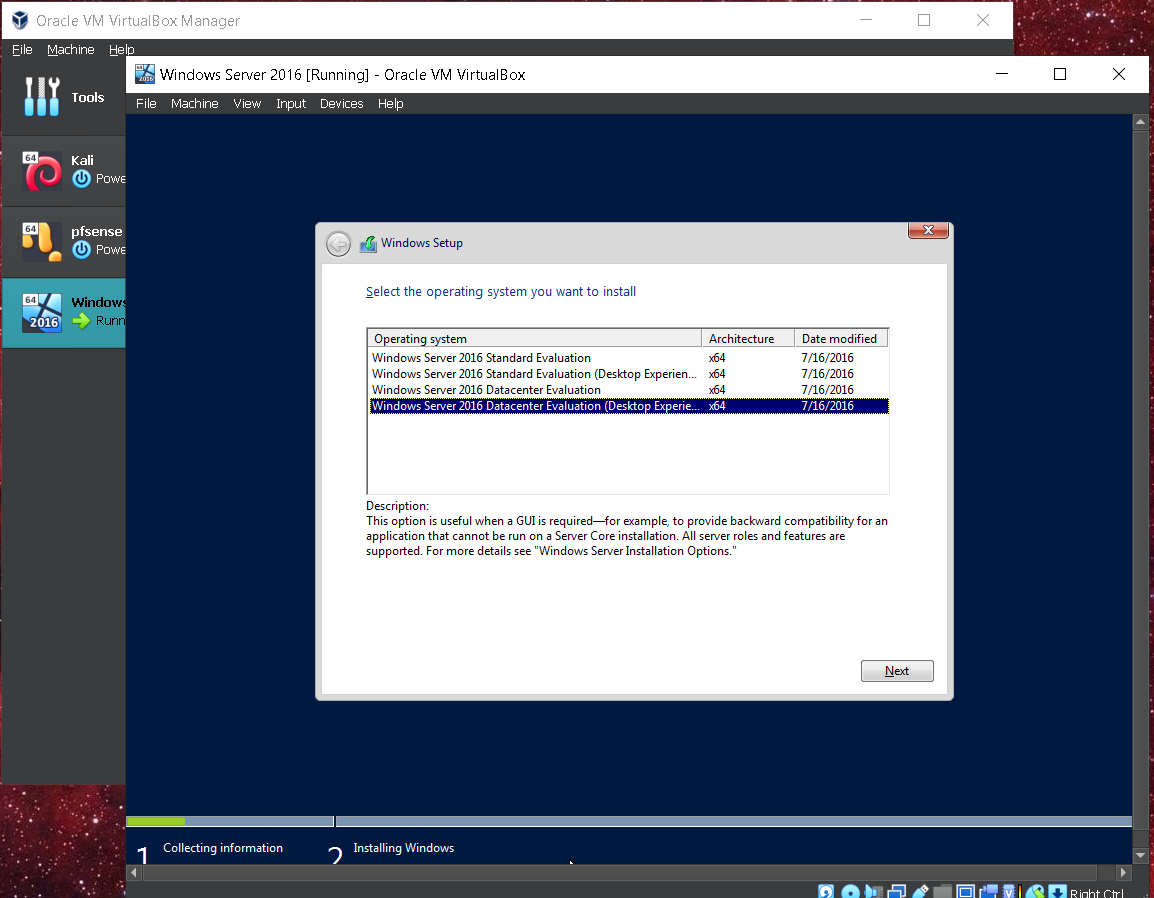The width and height of the screenshot is (1154, 898).
Task: Click the Collecting information progress bar
Action: point(230,821)
